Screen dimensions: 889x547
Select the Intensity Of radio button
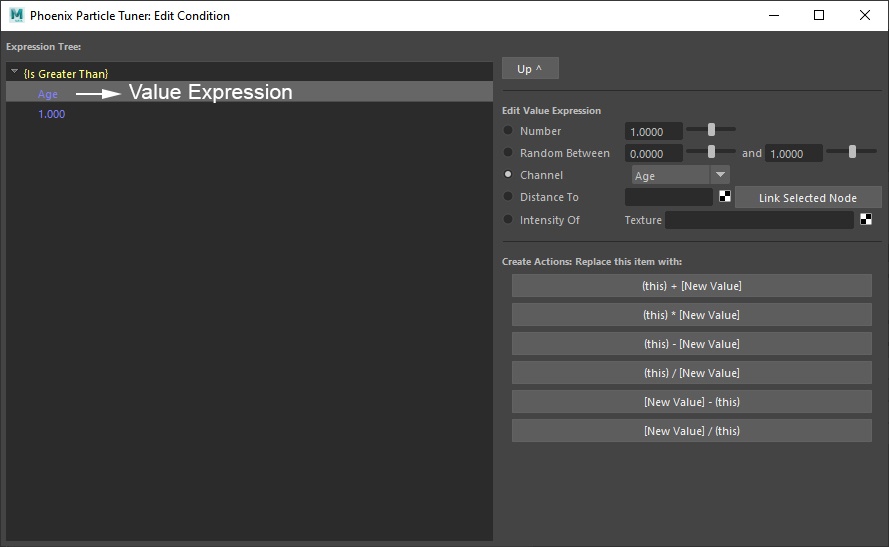tap(508, 219)
